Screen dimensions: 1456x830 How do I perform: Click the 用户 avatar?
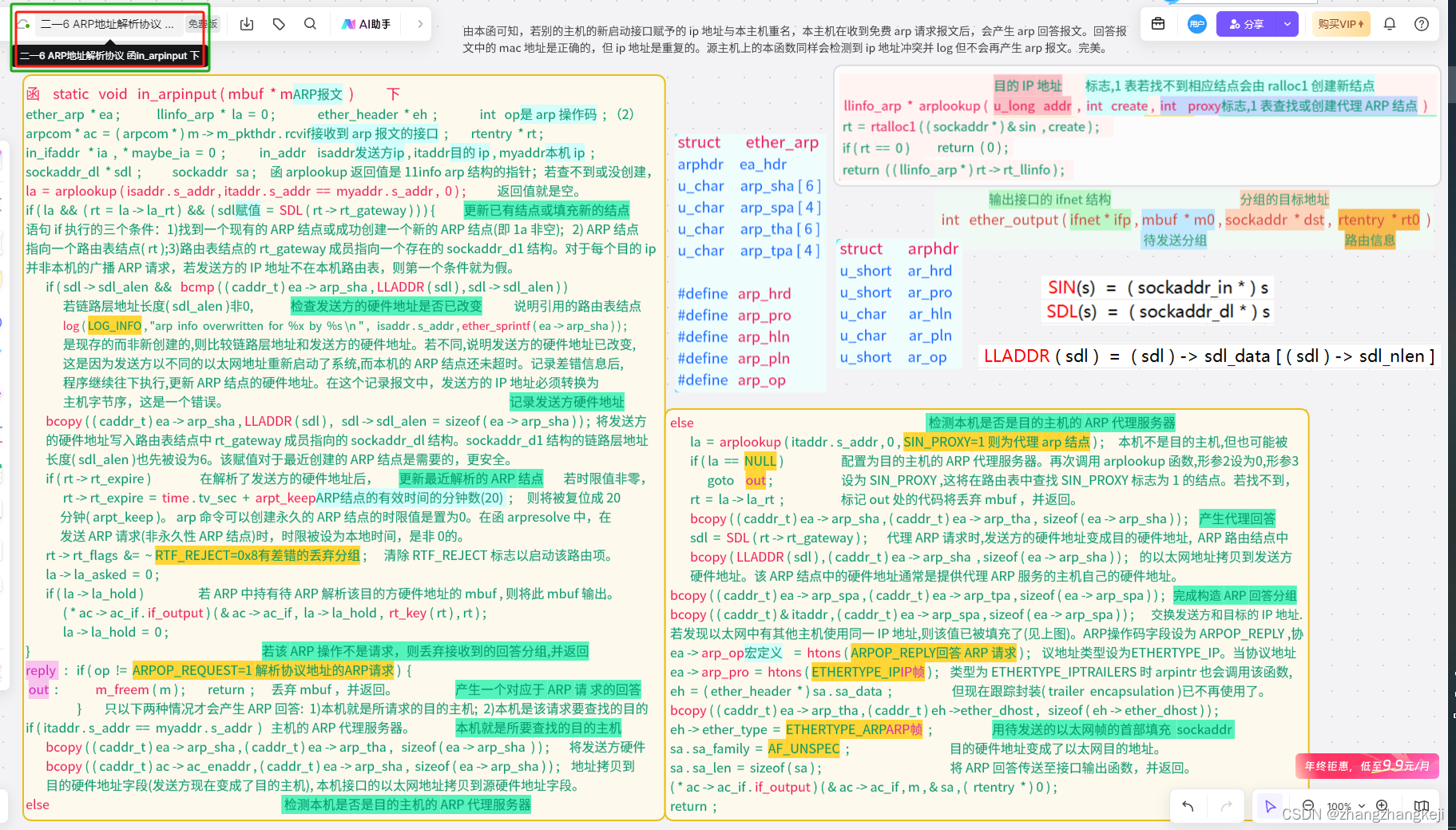[x=1196, y=24]
